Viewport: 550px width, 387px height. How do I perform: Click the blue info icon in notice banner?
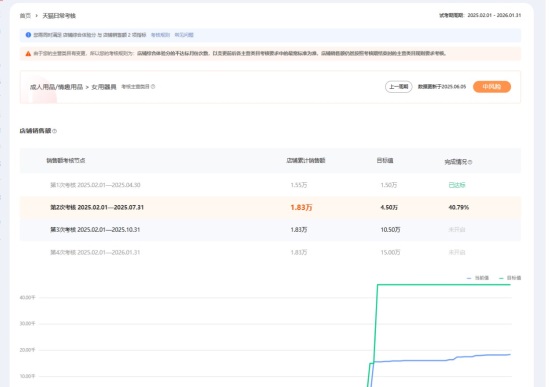click(x=28, y=35)
